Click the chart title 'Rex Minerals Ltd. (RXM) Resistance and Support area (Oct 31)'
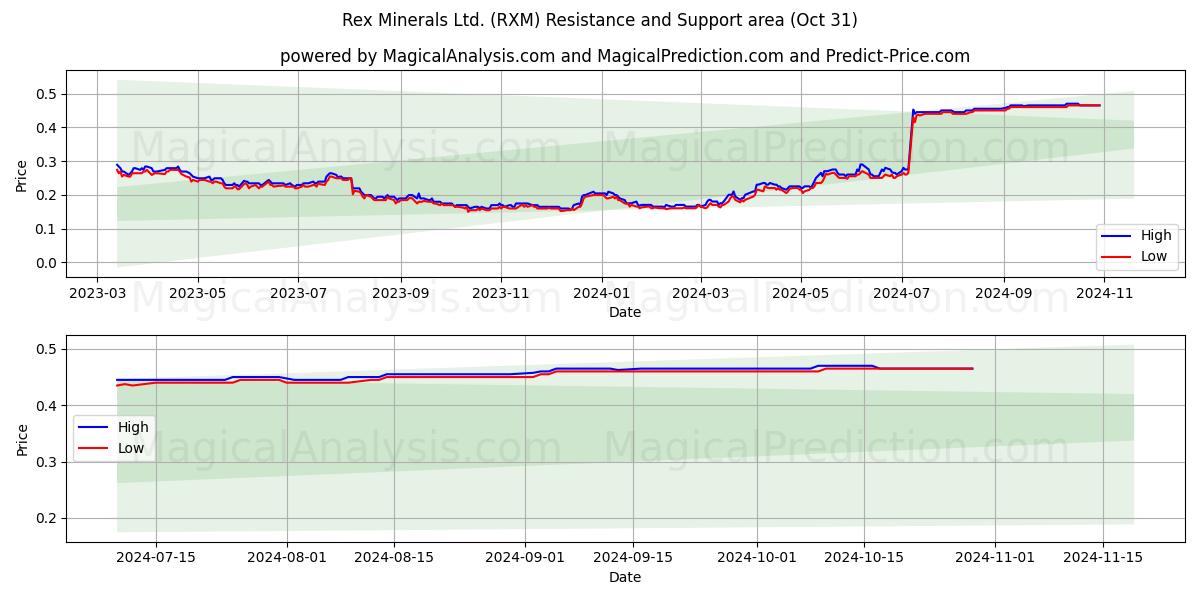Viewport: 1200px width, 600px height. pyautogui.click(x=599, y=20)
